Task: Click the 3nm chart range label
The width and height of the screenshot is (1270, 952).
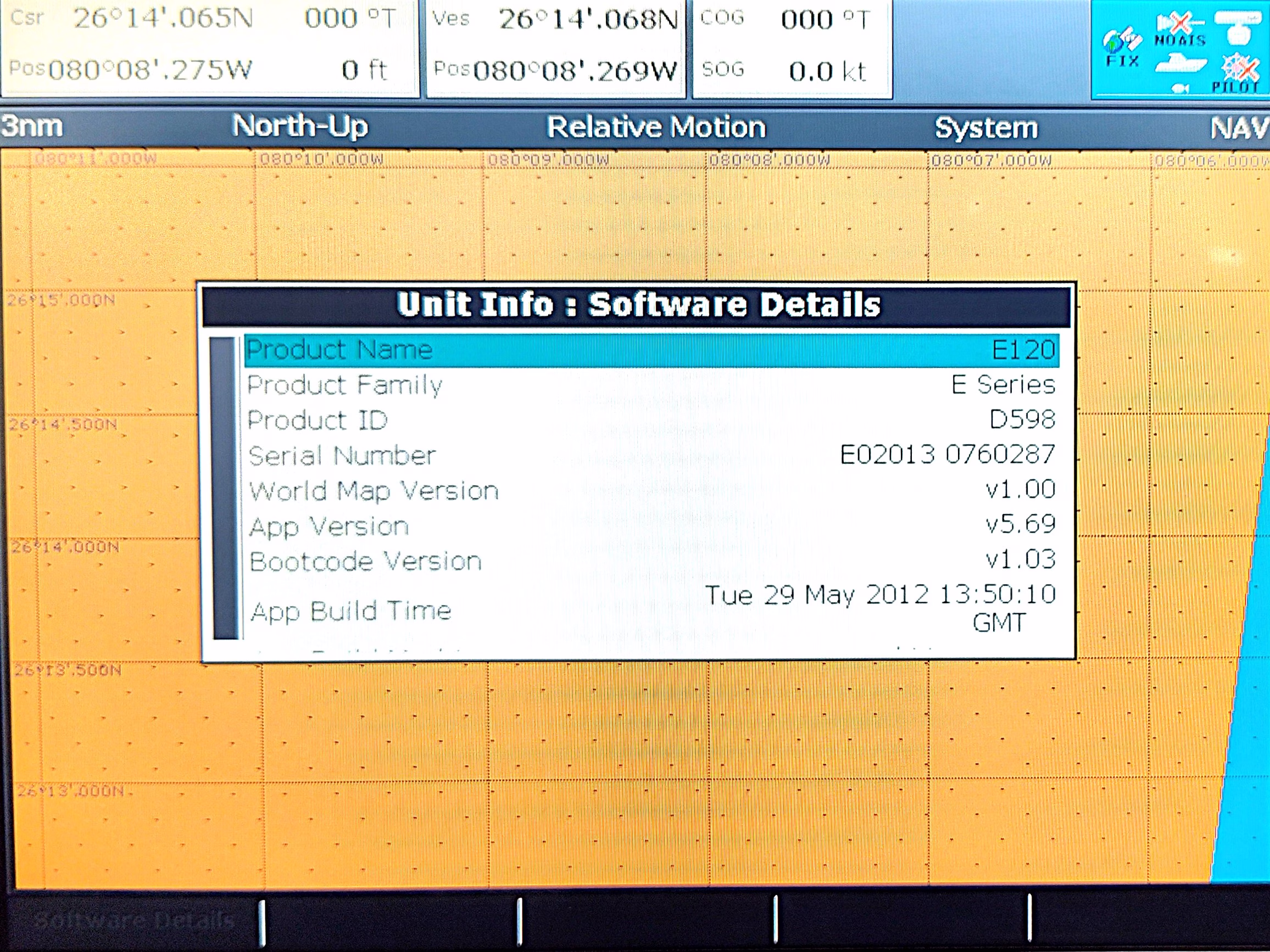Action: (31, 126)
